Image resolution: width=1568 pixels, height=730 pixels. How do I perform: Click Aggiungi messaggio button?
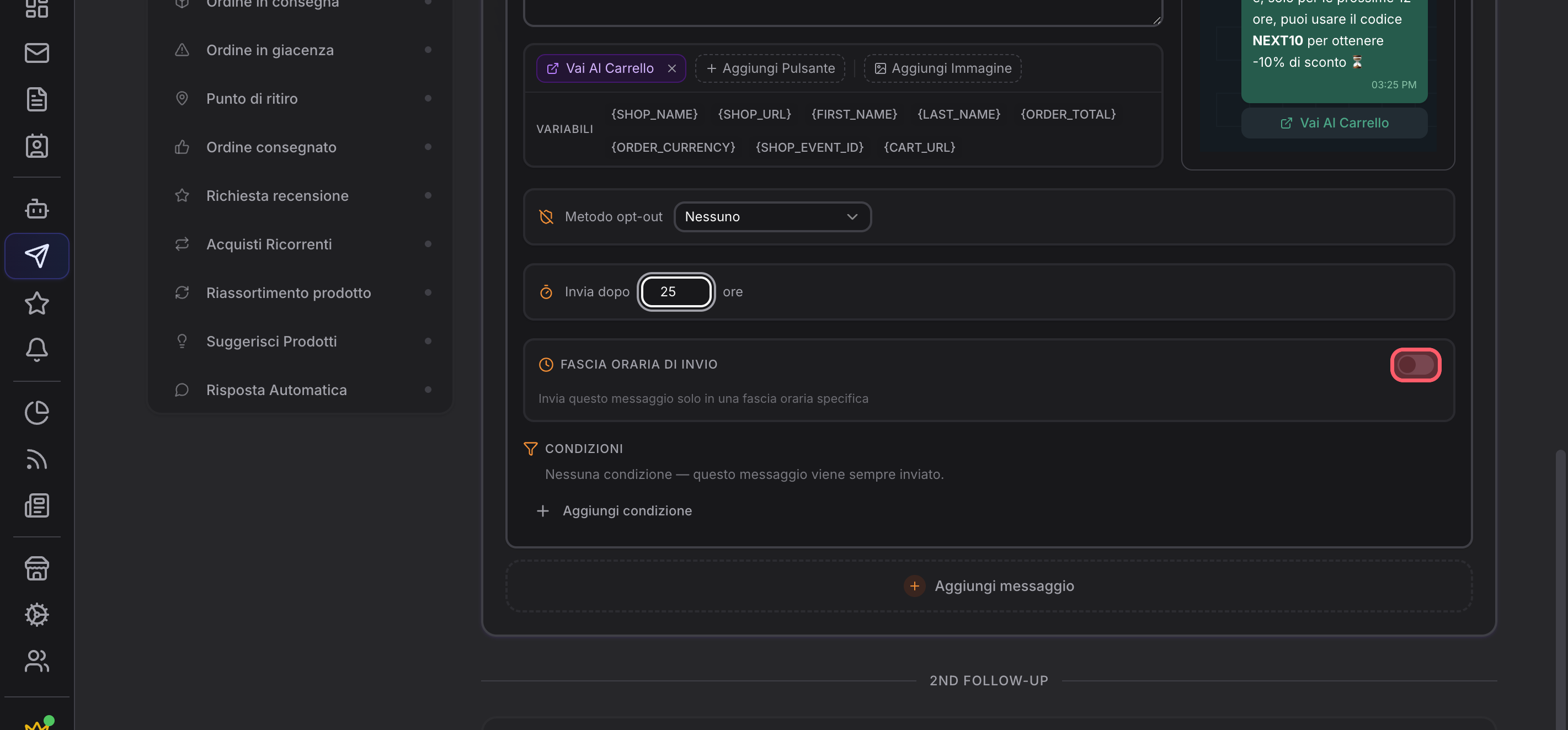pyautogui.click(x=989, y=585)
